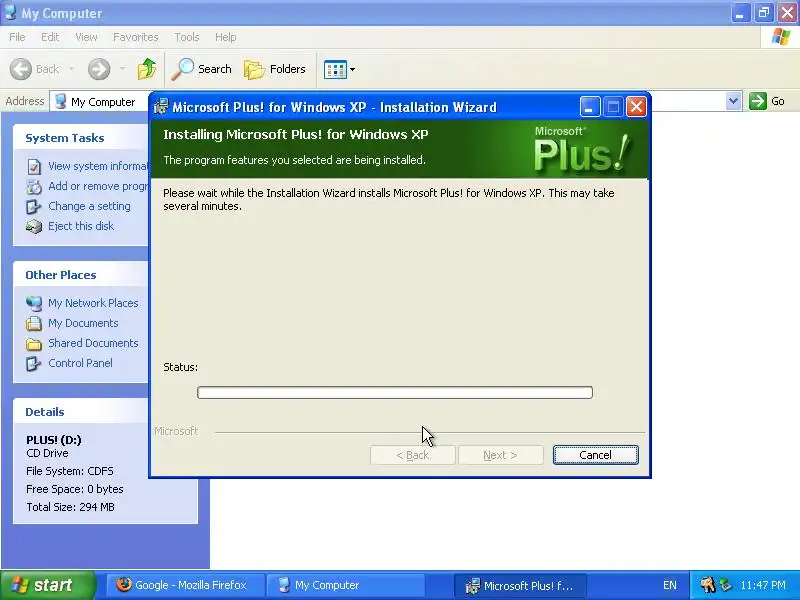Click Cancel in the Installation Wizard
800x600 pixels.
click(x=595, y=455)
